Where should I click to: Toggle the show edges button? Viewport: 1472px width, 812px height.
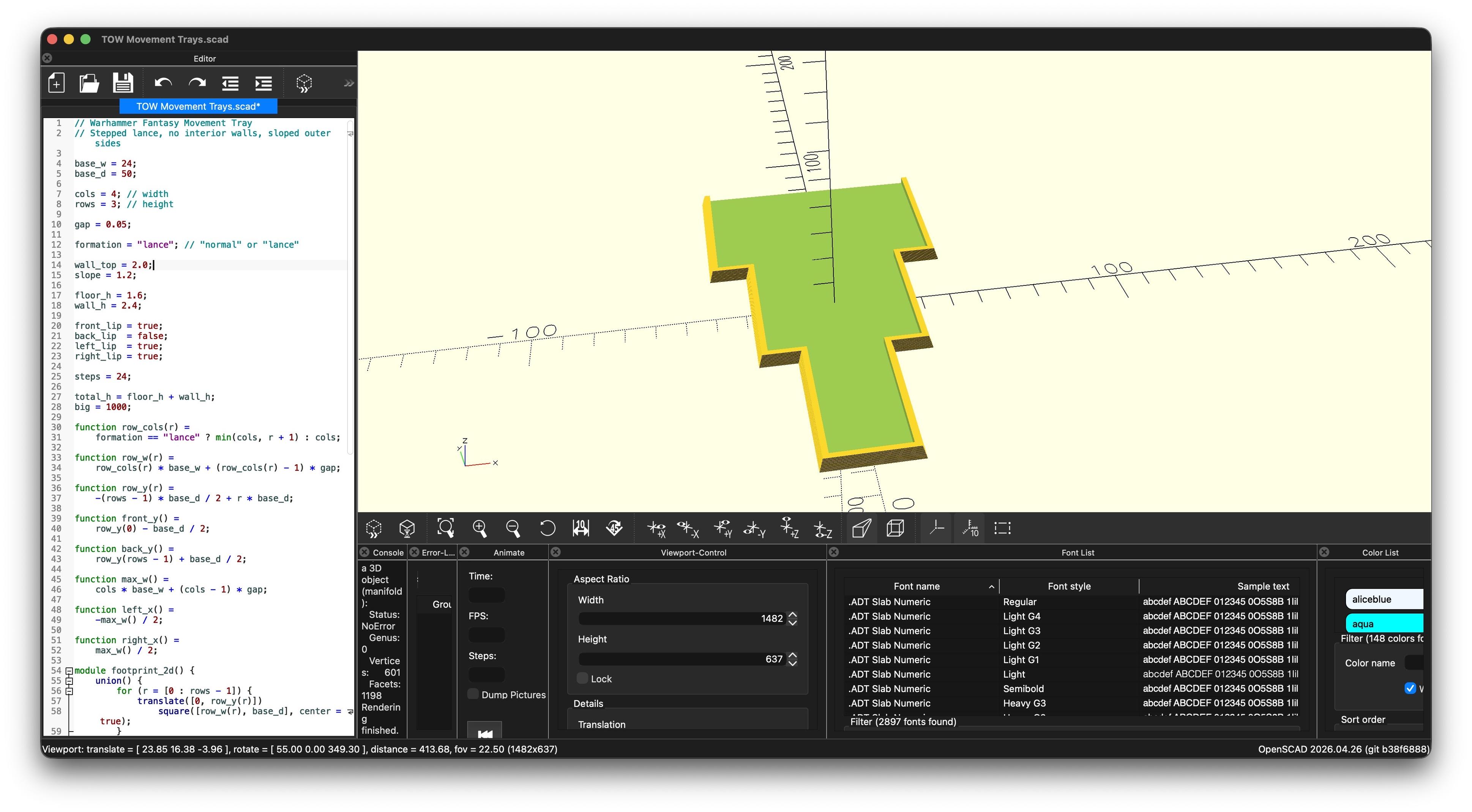point(1003,528)
